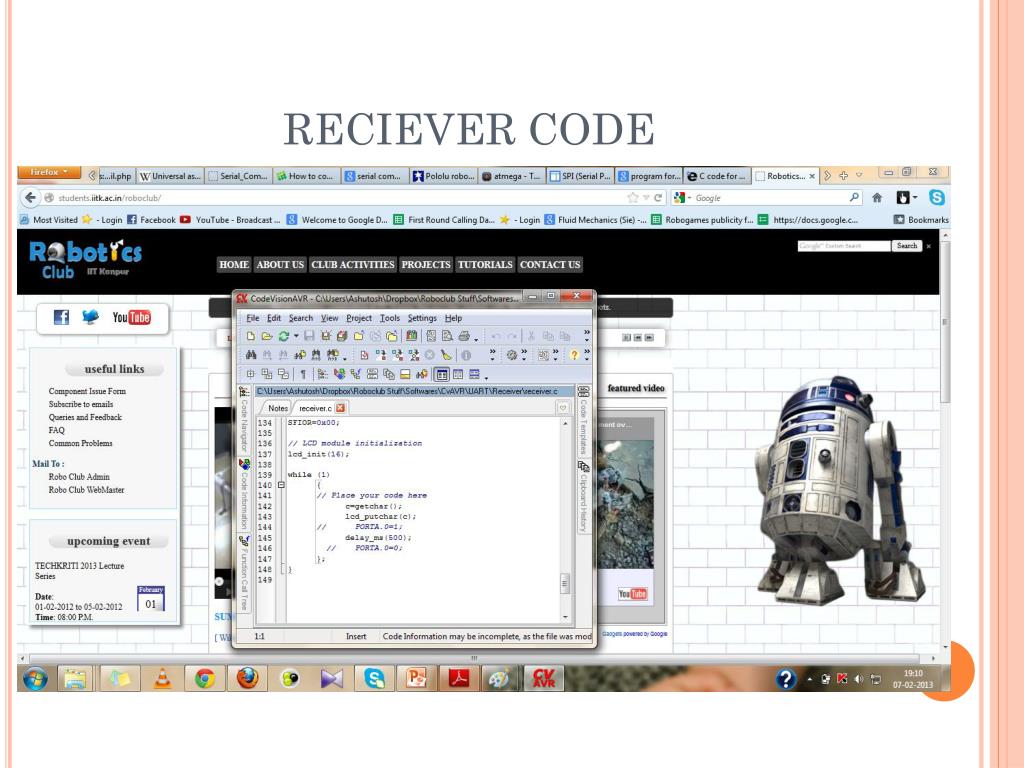Expand the overflow chevron after the info icon
This screenshot has width=1024, height=768.
coord(492,355)
